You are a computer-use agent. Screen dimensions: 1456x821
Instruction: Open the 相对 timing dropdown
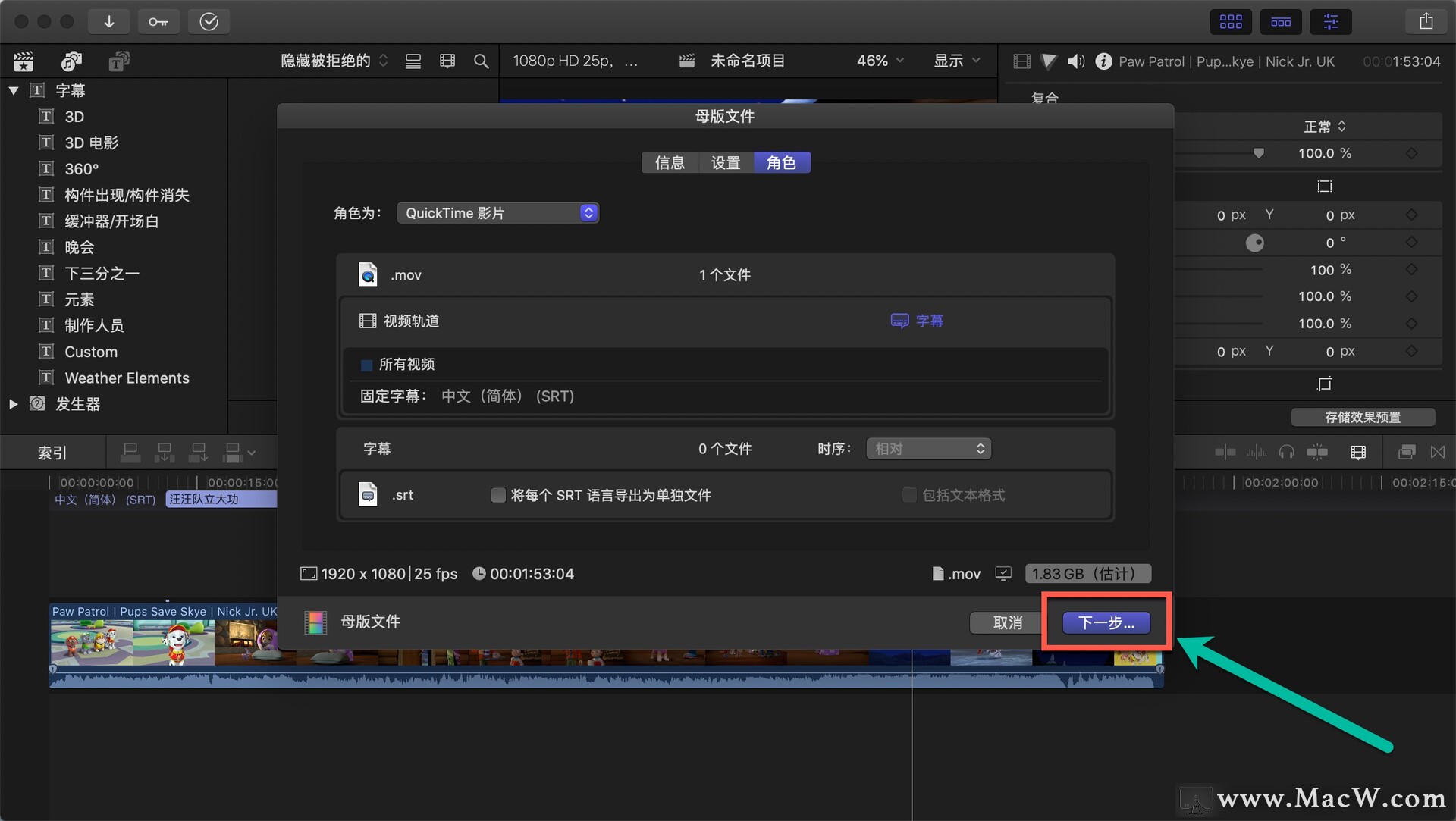(x=928, y=448)
